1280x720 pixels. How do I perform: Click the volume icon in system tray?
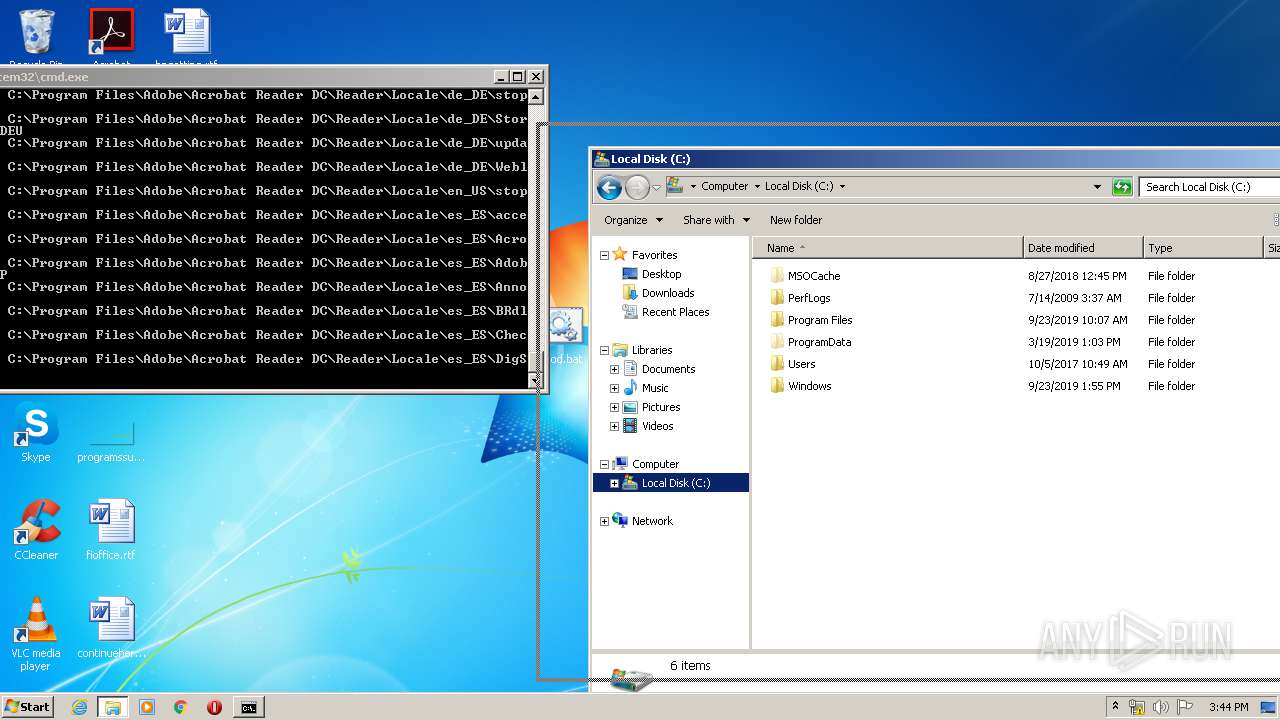(x=1161, y=707)
